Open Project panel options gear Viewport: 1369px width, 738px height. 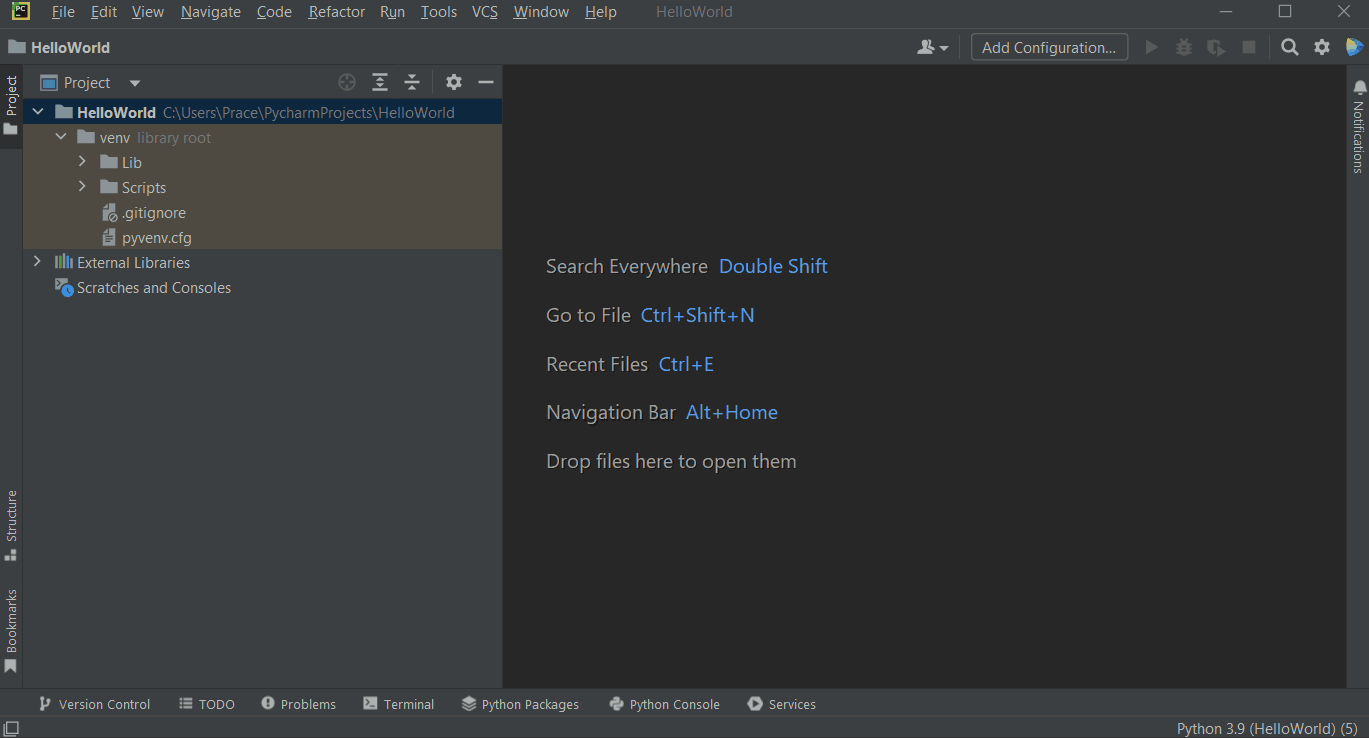454,82
